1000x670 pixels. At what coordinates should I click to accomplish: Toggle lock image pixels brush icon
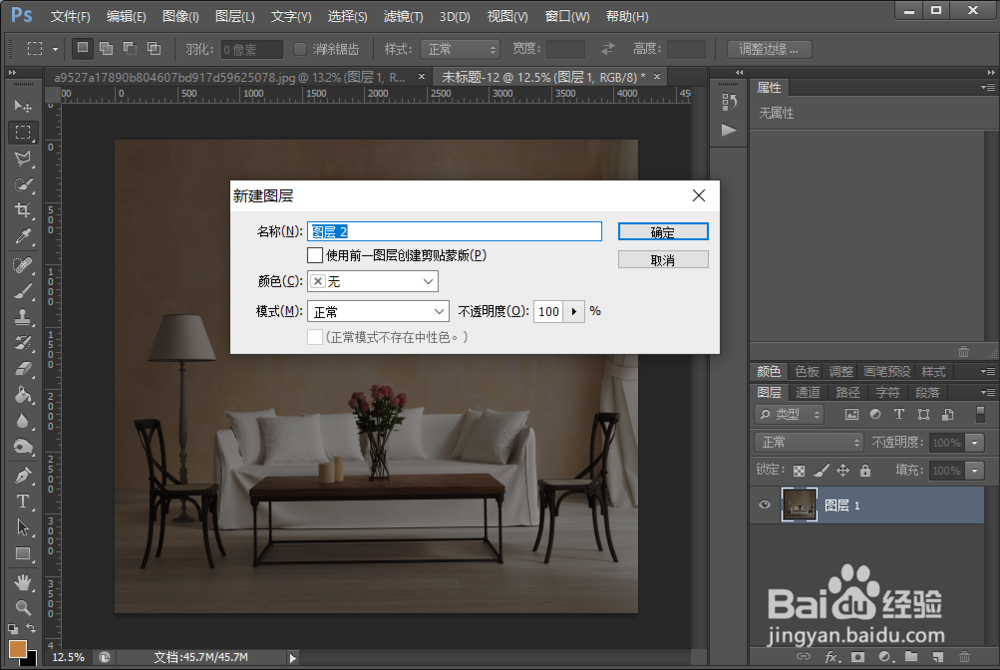click(x=821, y=470)
